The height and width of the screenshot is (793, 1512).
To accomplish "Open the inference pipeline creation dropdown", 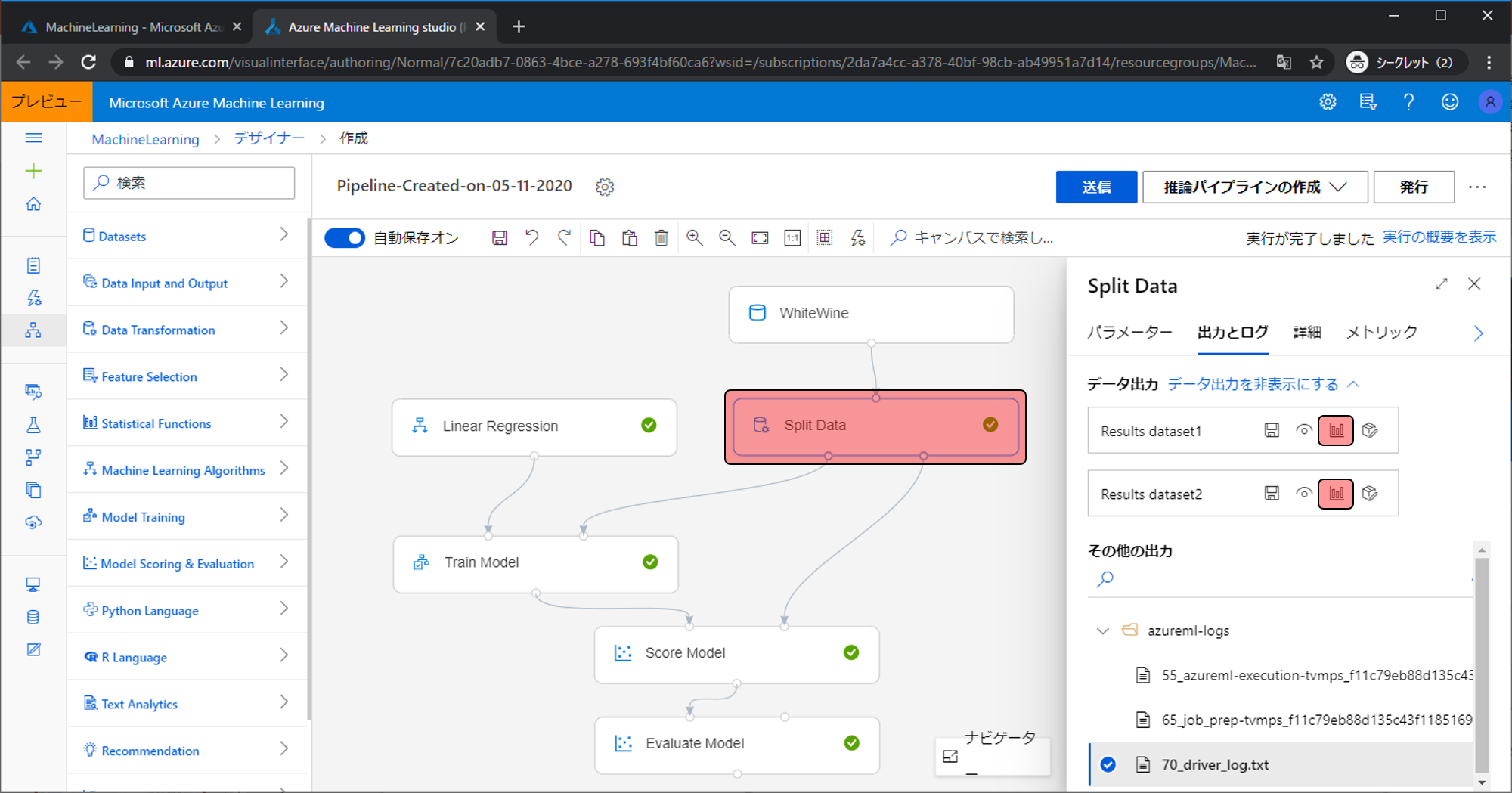I will tap(1255, 187).
